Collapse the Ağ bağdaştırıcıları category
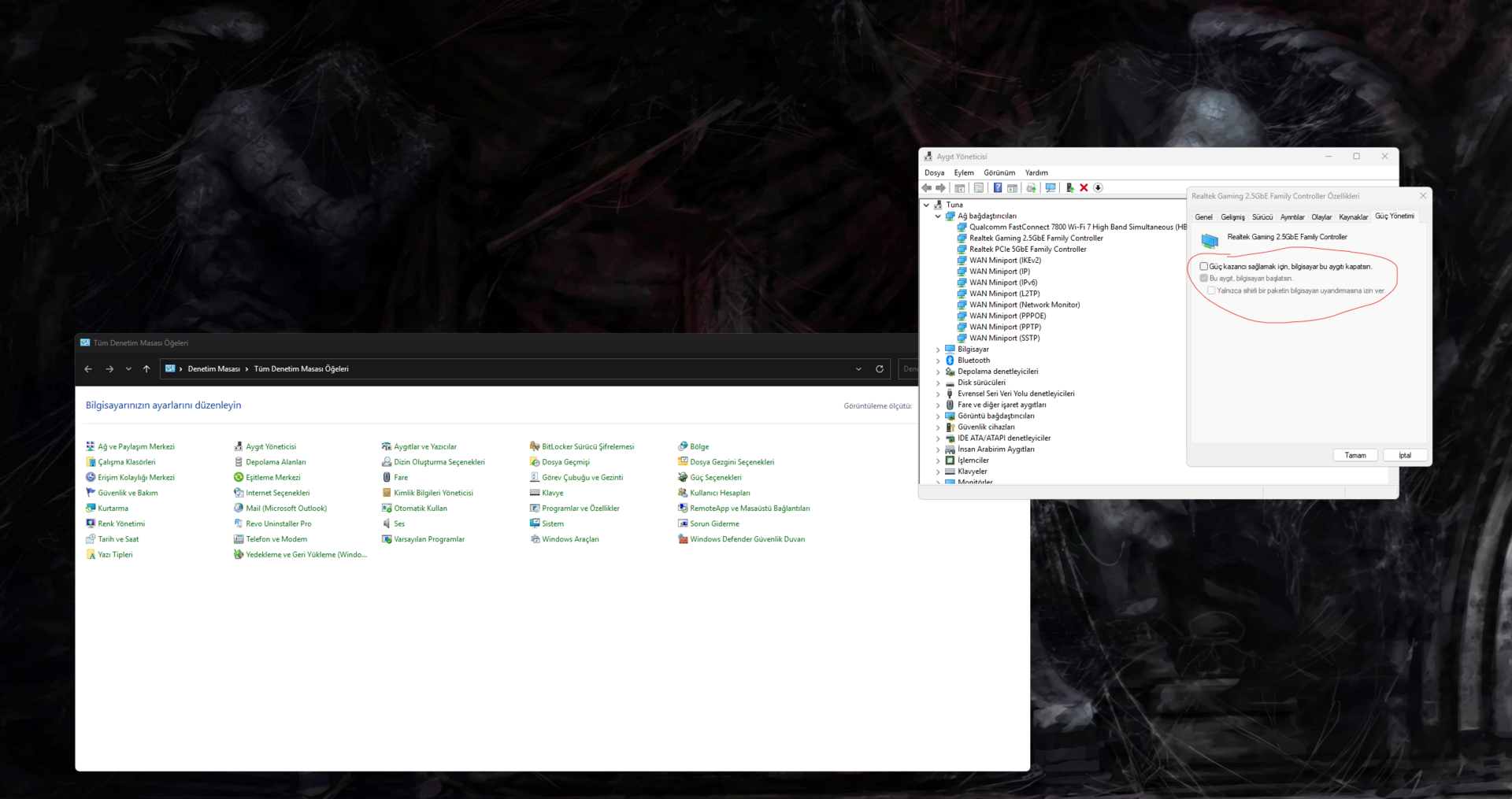1512x799 pixels. 938,216
